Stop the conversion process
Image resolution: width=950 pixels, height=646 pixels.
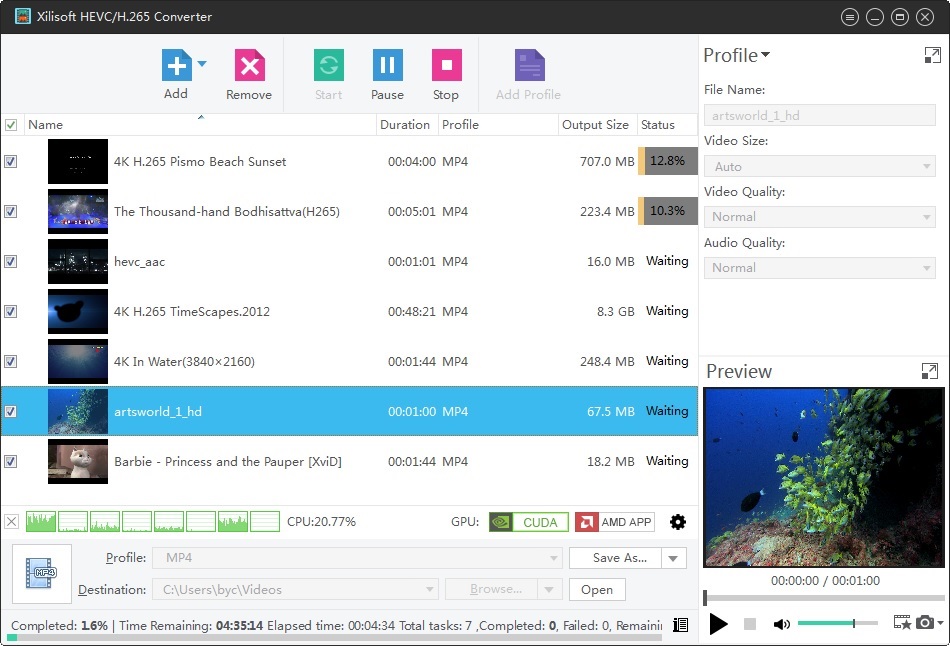click(x=445, y=67)
